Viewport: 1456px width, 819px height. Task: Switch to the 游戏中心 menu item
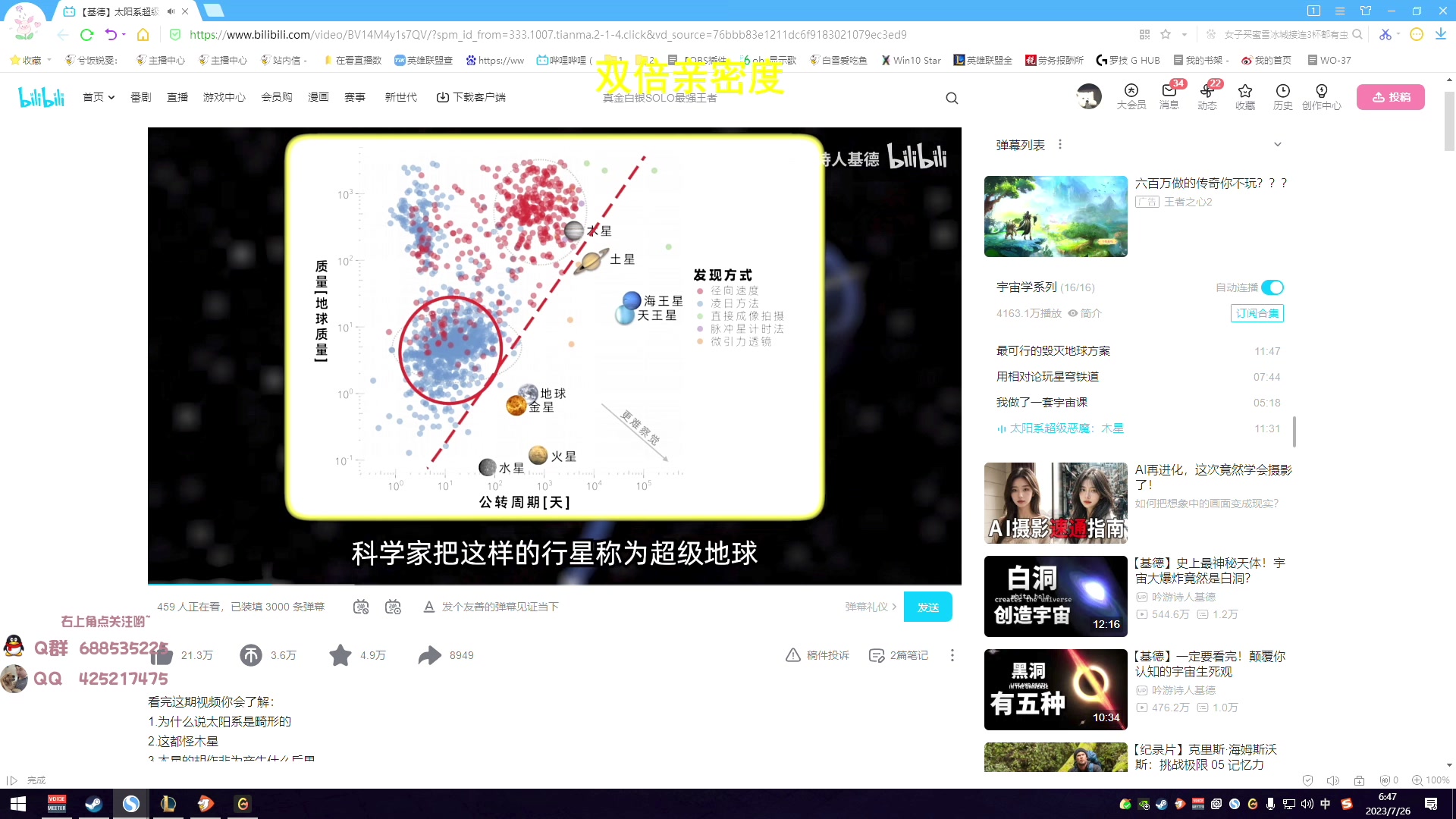[224, 97]
